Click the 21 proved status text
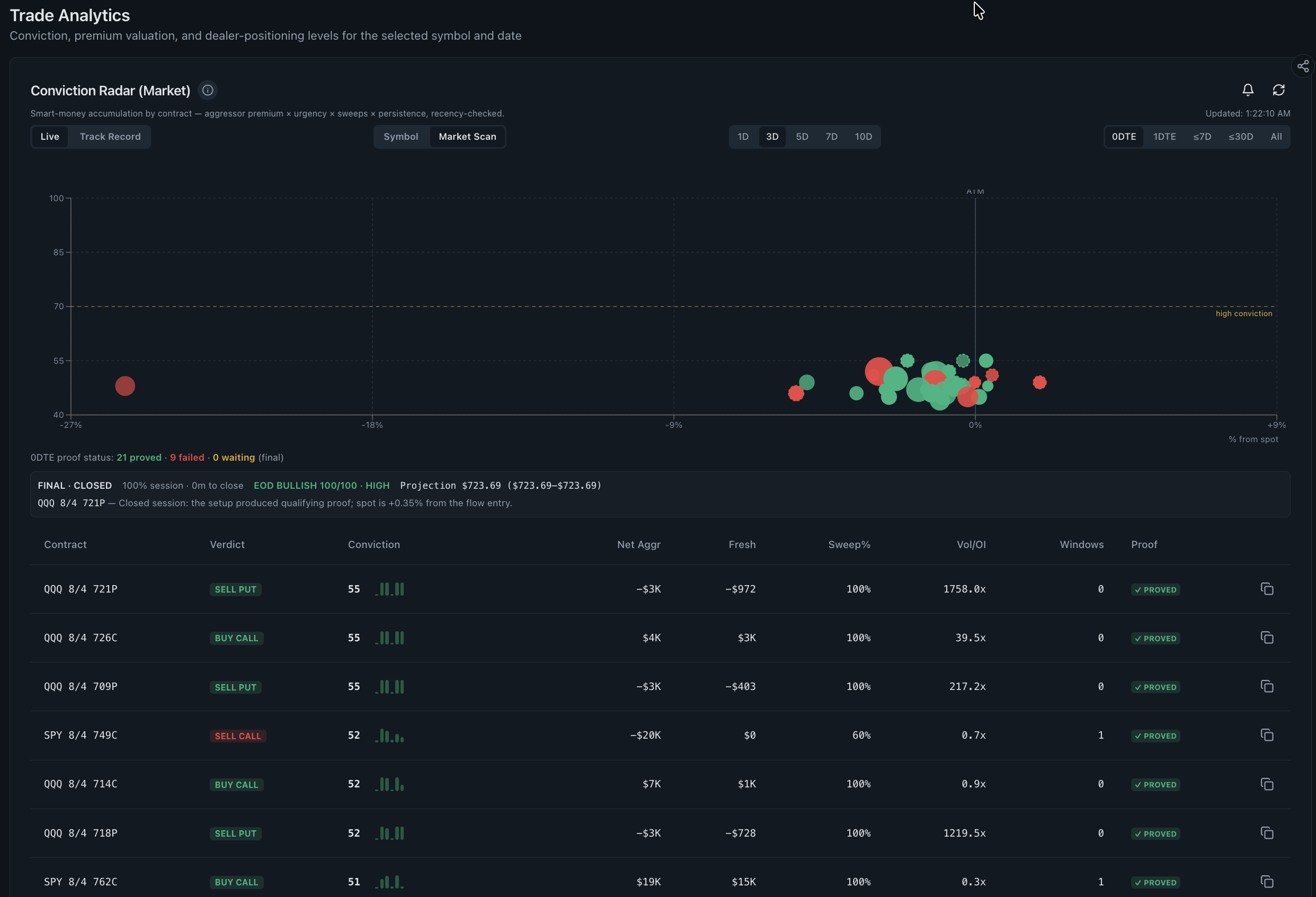 [139, 458]
